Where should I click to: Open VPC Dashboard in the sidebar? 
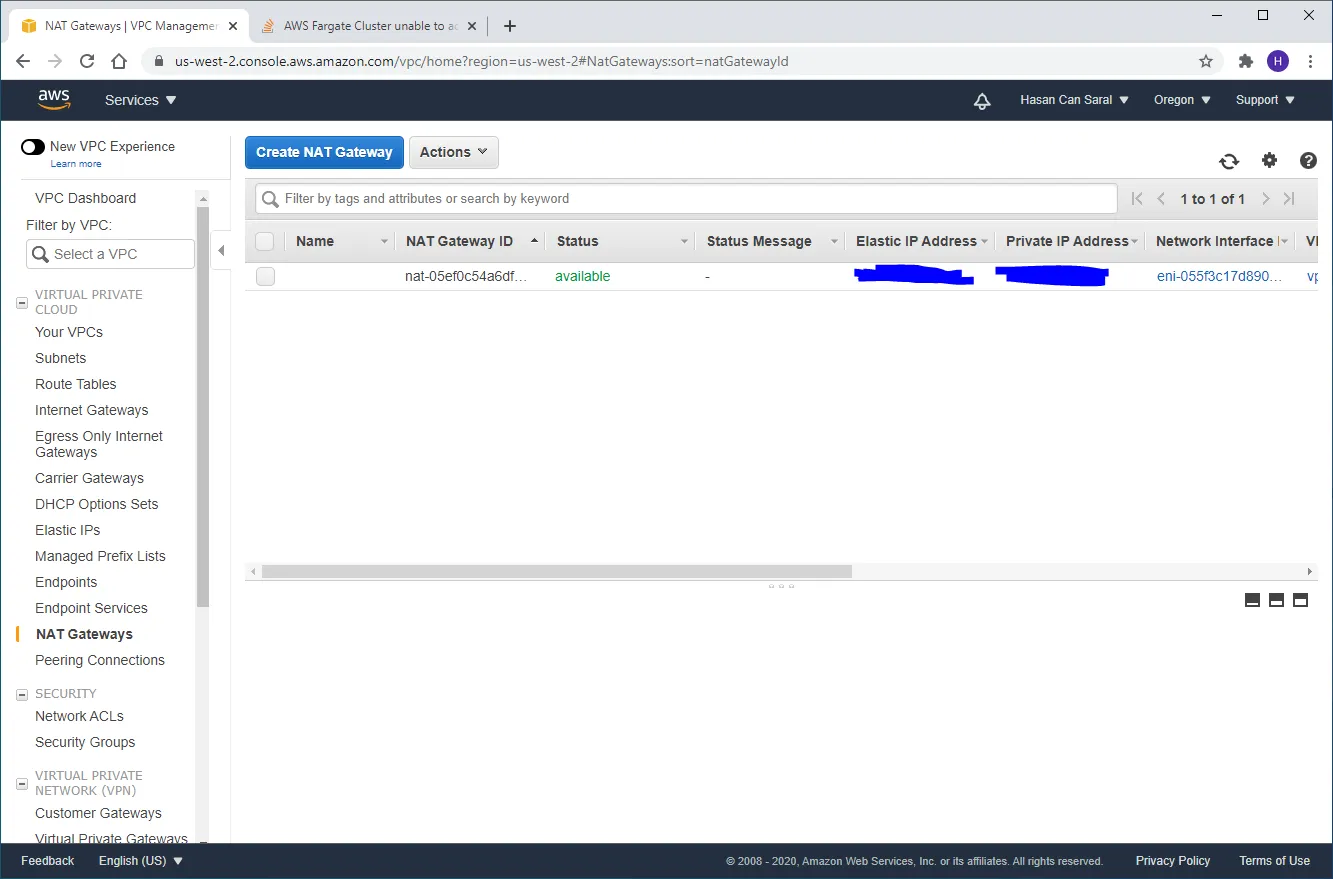coord(85,198)
